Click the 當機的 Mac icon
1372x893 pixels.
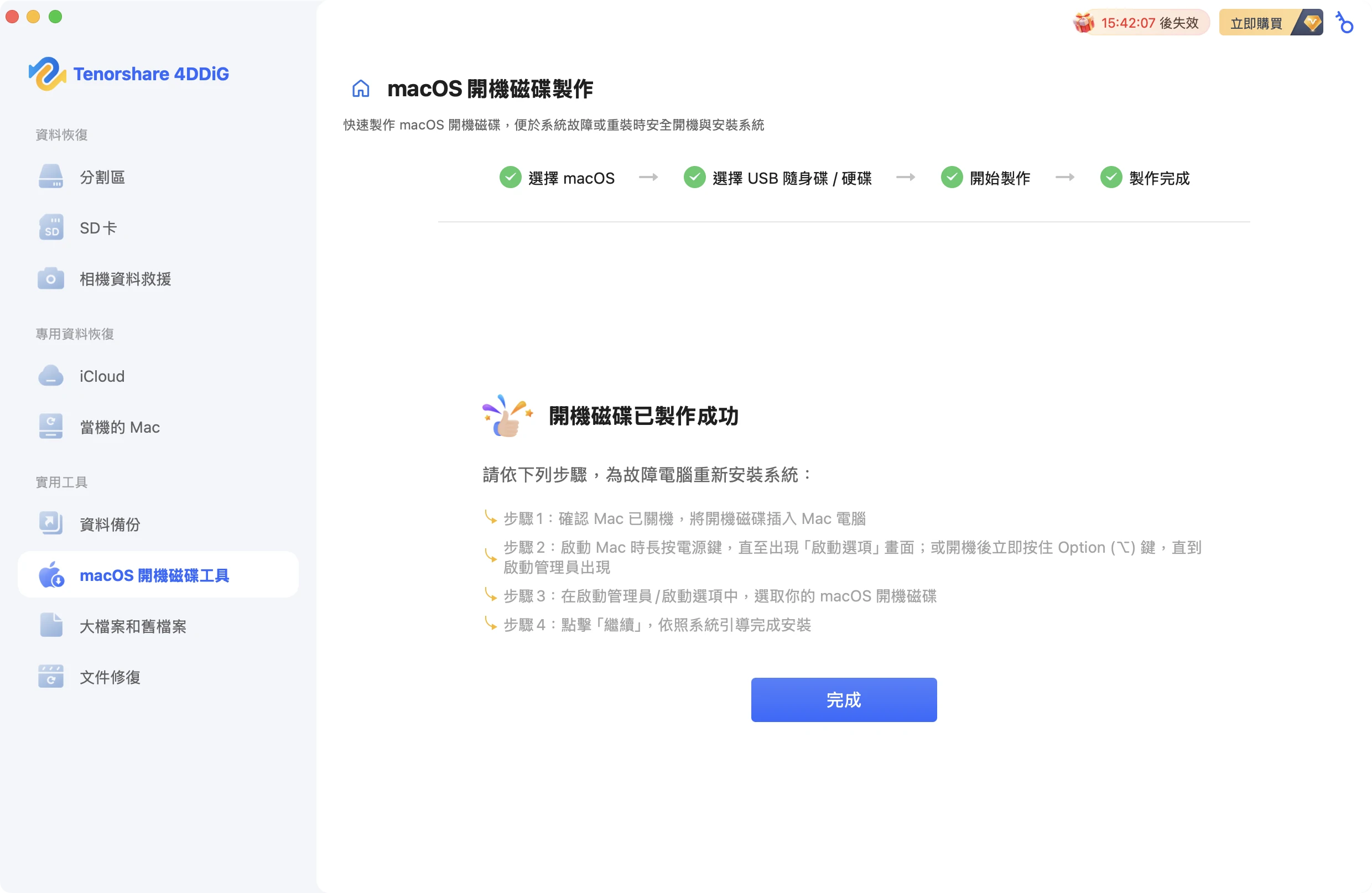pos(51,427)
